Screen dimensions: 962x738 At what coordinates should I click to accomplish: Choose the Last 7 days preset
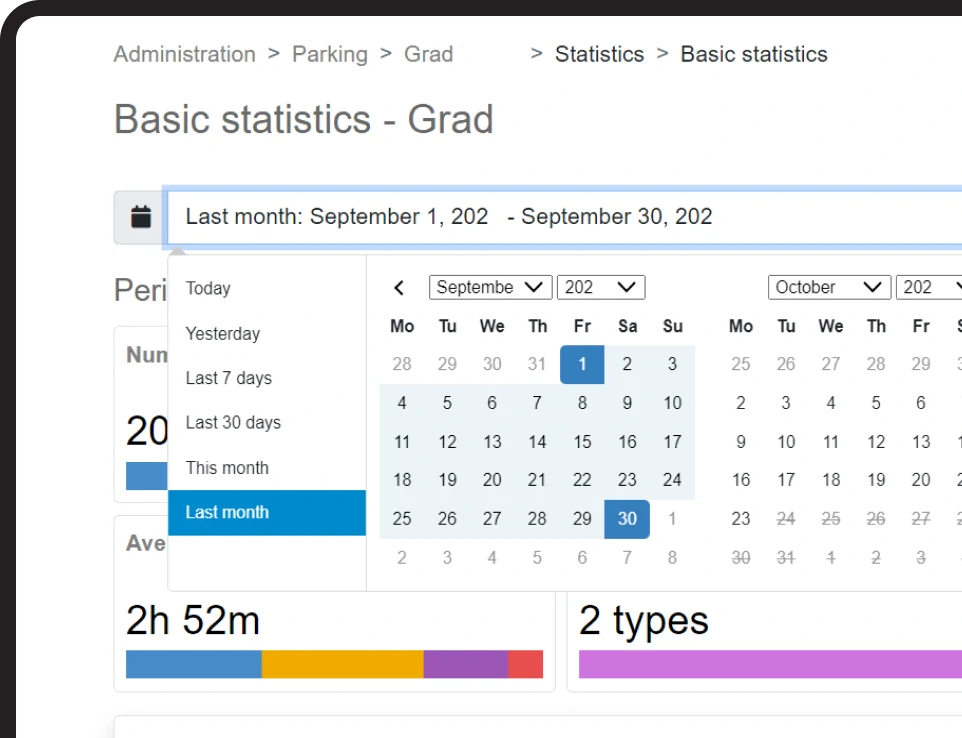pyautogui.click(x=267, y=378)
